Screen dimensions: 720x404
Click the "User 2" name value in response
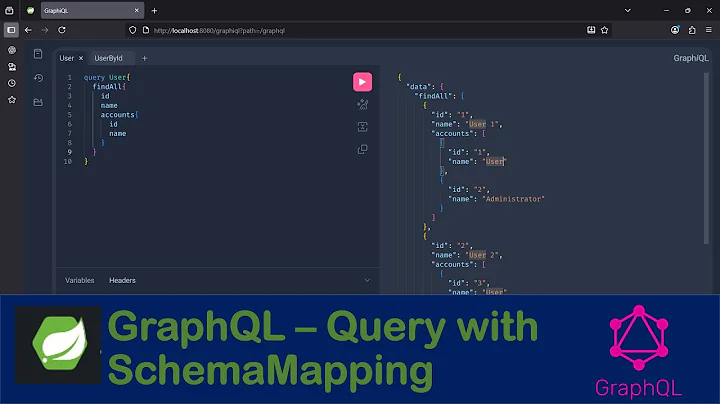pyautogui.click(x=484, y=255)
